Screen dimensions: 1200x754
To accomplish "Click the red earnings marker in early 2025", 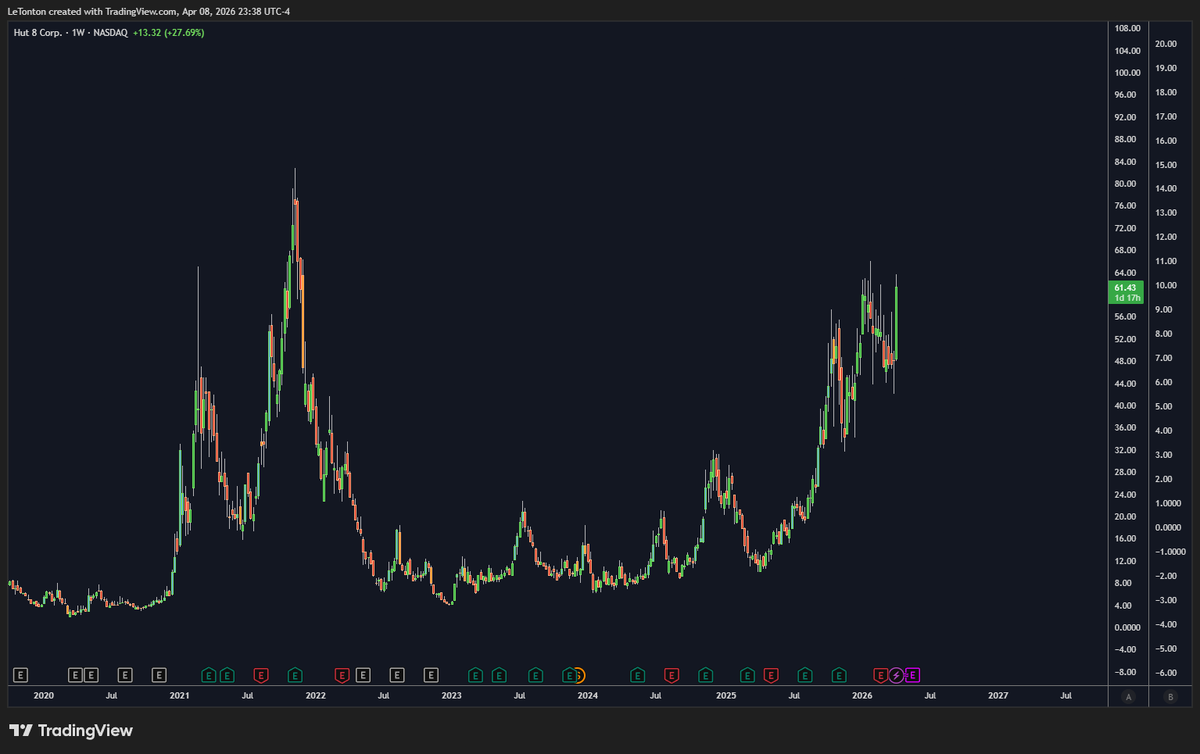I will click(770, 675).
